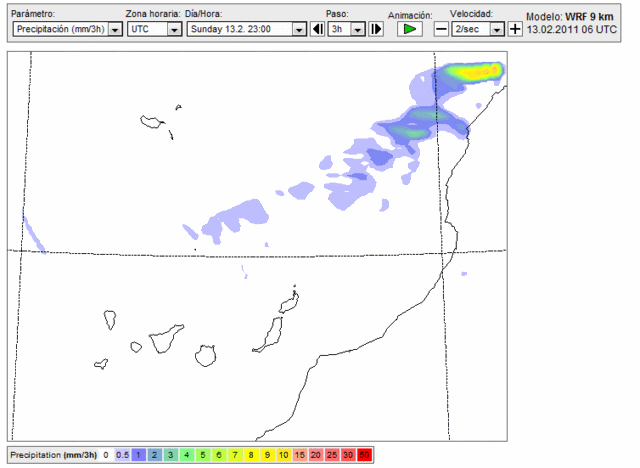Screen dimensions: 640x468
Task: Open the Paso 3h step dropdown
Action: click(x=347, y=29)
